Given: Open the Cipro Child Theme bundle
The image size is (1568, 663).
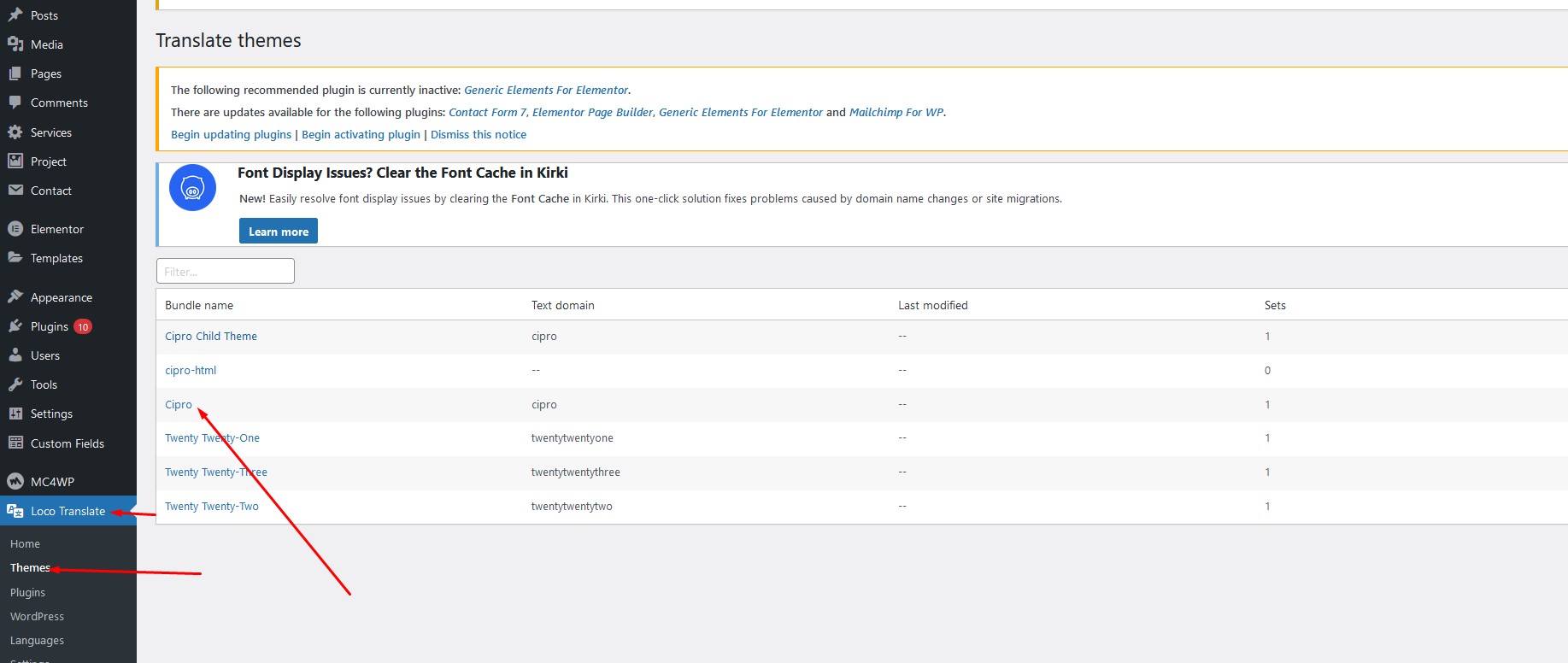Looking at the screenshot, I should point(211,336).
